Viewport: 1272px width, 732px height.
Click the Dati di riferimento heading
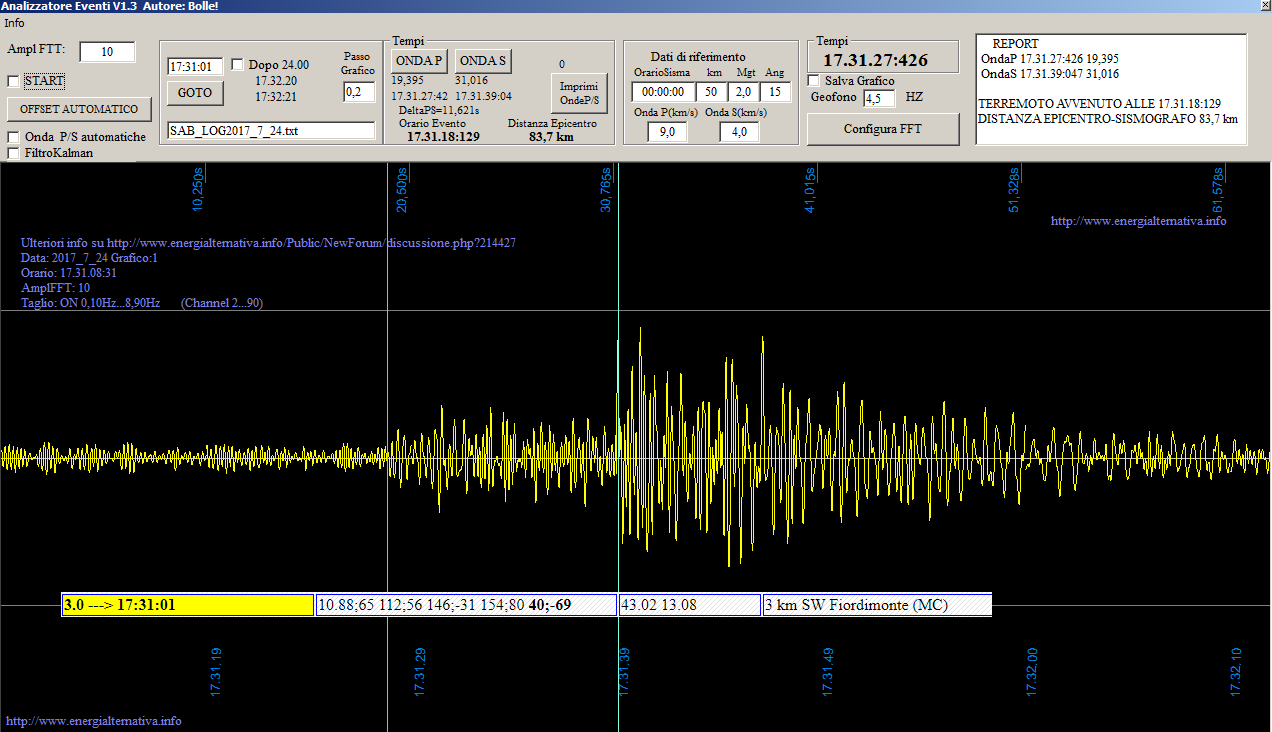point(697,57)
